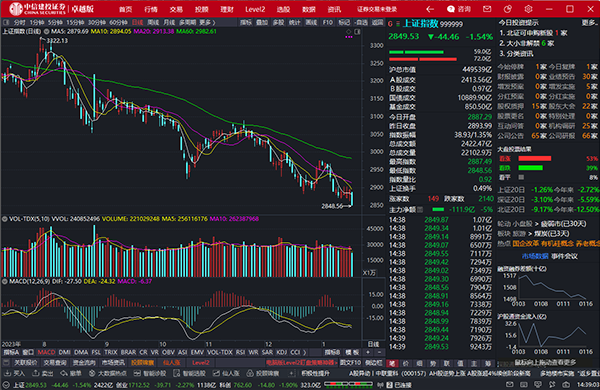Image resolution: width=600 pixels, height=390 pixels.
Task: Toggle the left panel icon beside 分时
Action: coord(6,23)
